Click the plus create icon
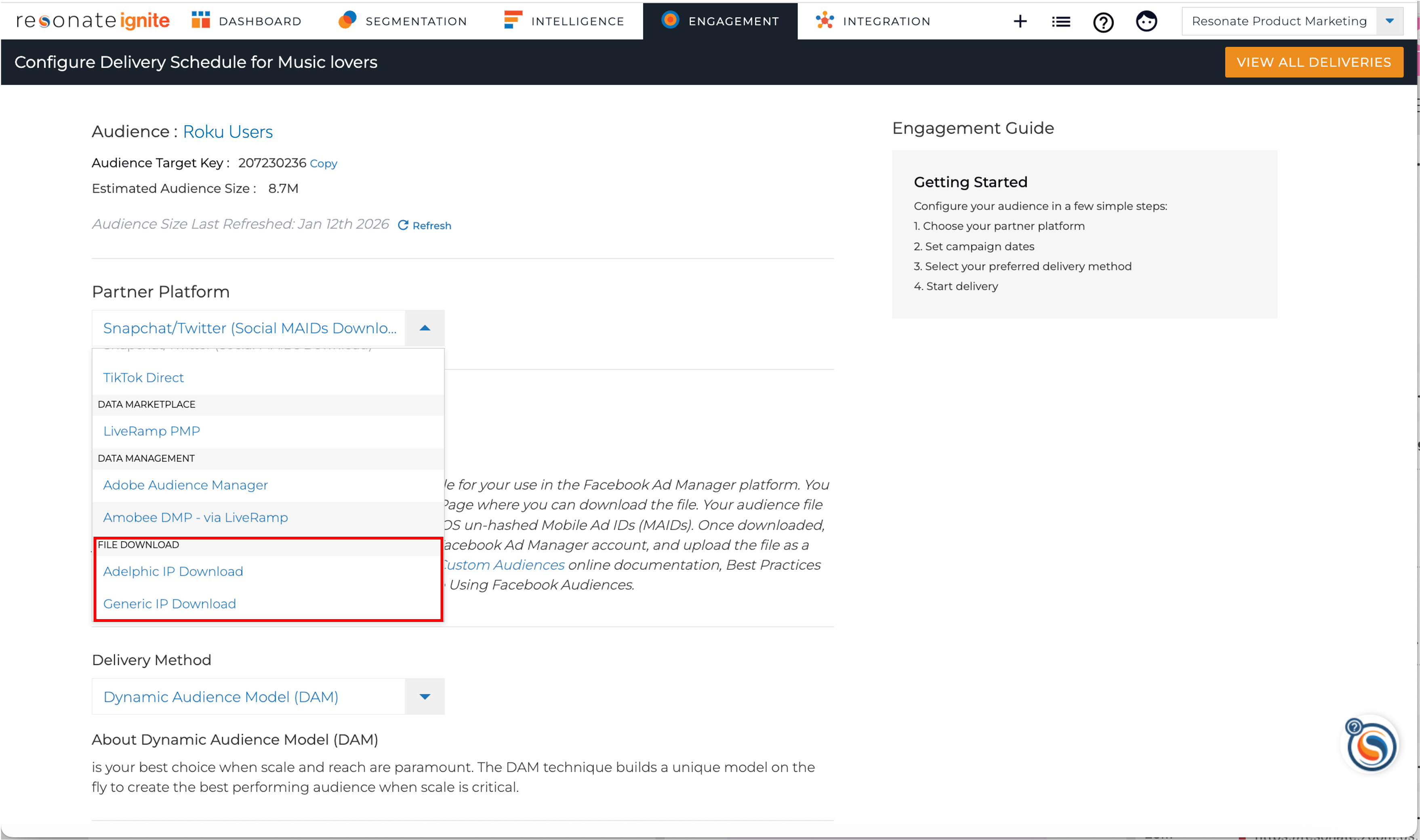Image resolution: width=1420 pixels, height=840 pixels. (1020, 21)
